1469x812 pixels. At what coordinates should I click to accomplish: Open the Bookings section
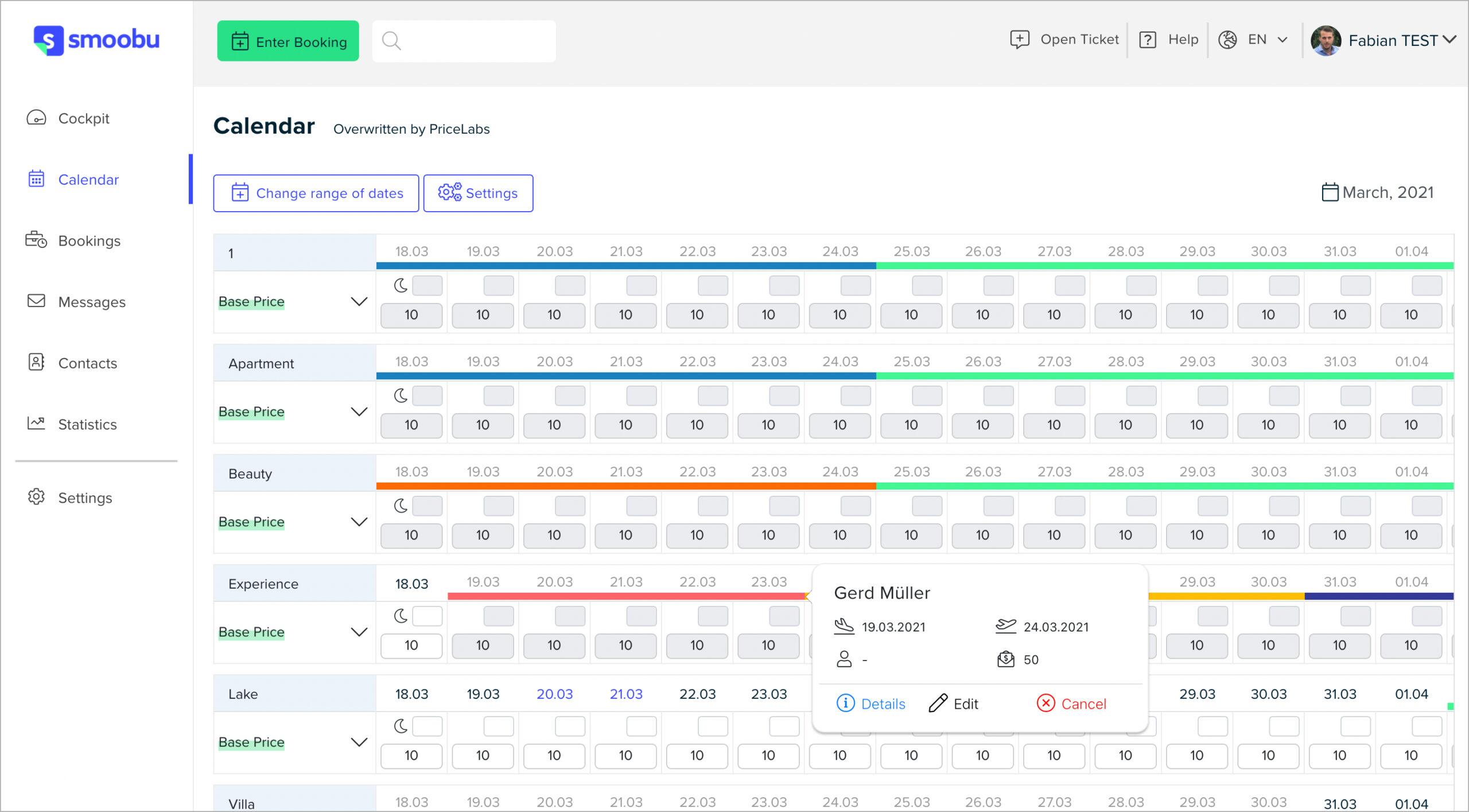(x=90, y=240)
